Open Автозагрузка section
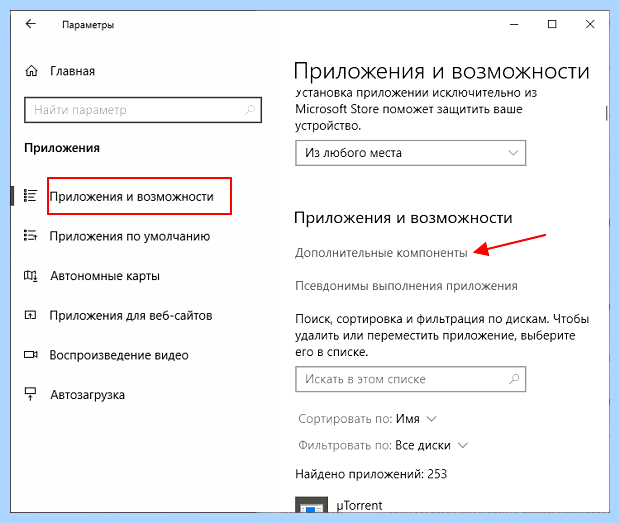 [x=87, y=395]
